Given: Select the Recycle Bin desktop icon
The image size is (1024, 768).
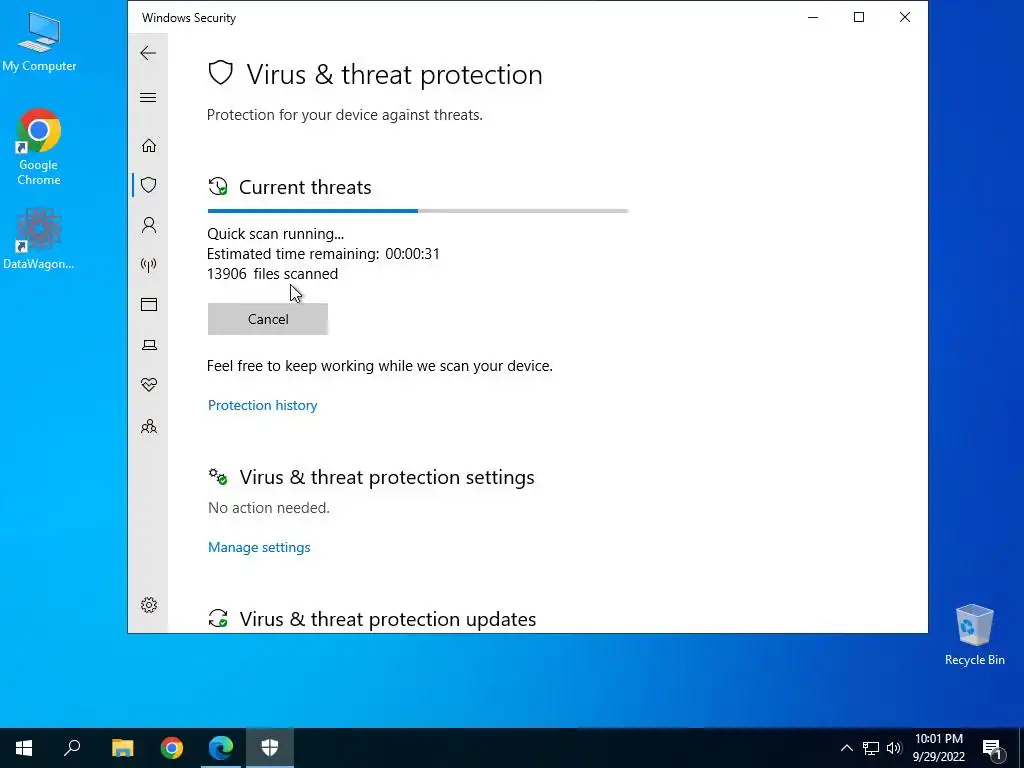Looking at the screenshot, I should 974,635.
